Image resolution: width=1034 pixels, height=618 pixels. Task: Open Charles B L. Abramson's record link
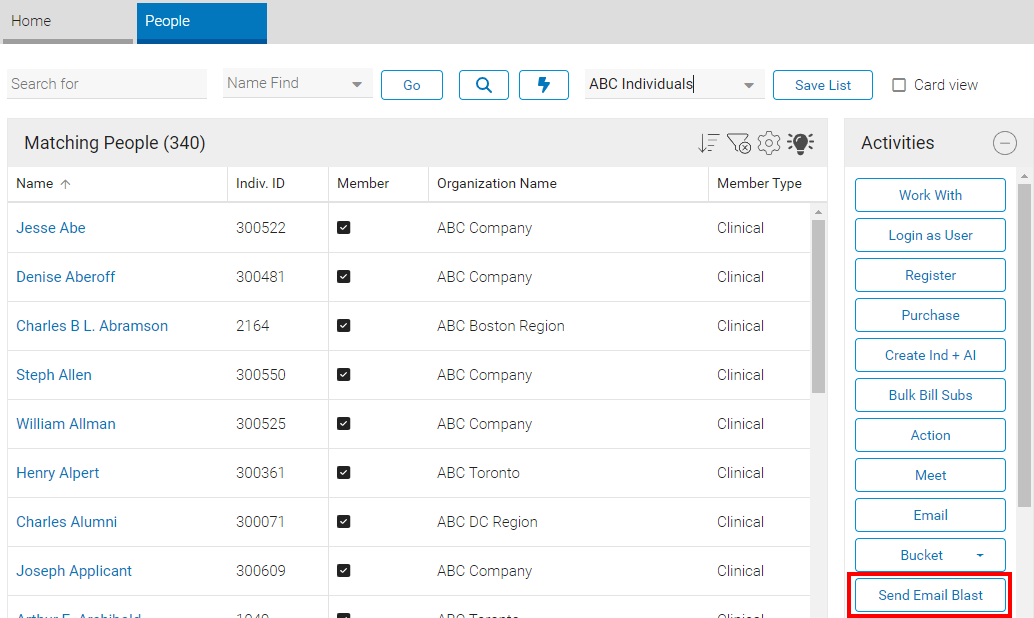tap(92, 326)
